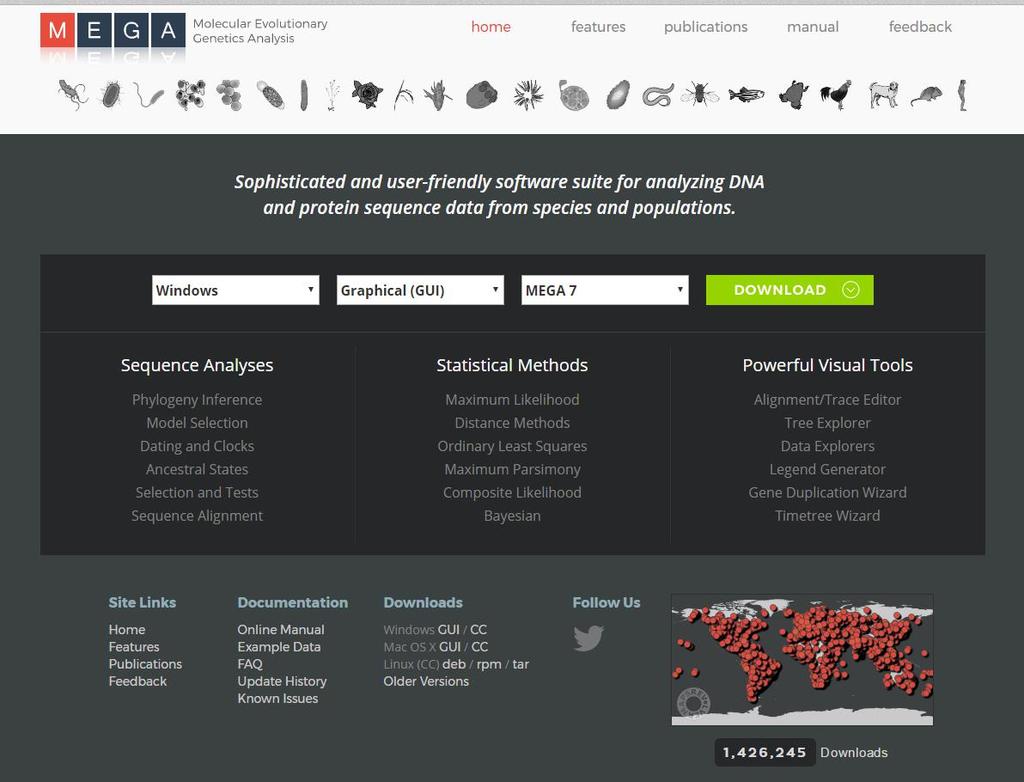Screen dimensions: 1024x782
Task: Click the Linux rpm download link
Action: 489,665
